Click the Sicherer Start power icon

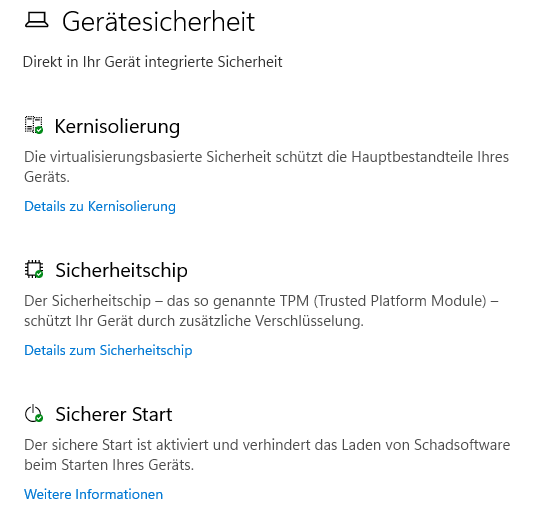(x=34, y=414)
